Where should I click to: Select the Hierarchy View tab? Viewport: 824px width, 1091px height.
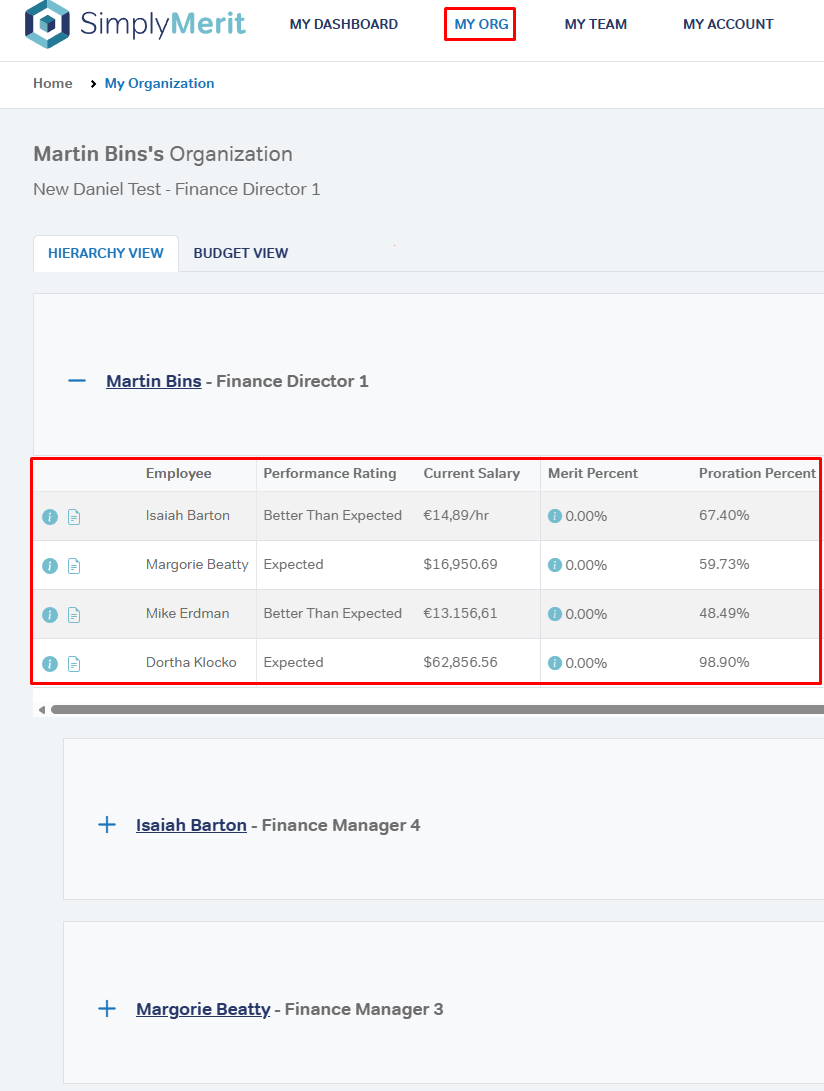106,253
